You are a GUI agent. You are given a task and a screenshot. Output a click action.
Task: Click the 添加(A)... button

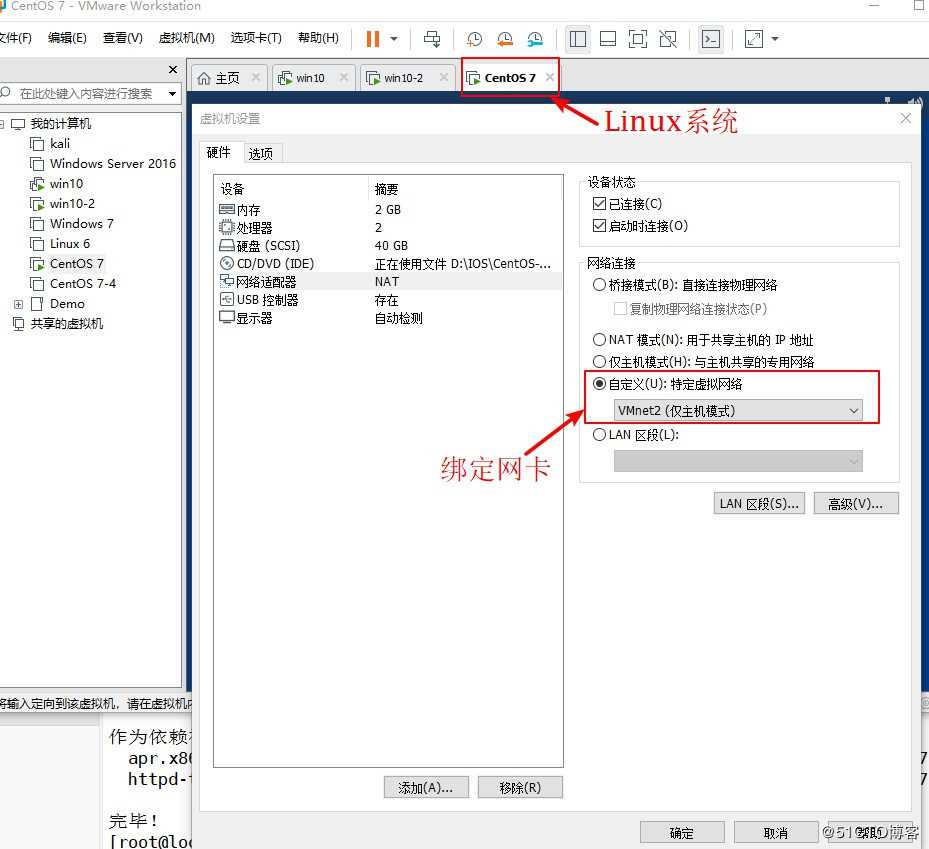[x=425, y=787]
